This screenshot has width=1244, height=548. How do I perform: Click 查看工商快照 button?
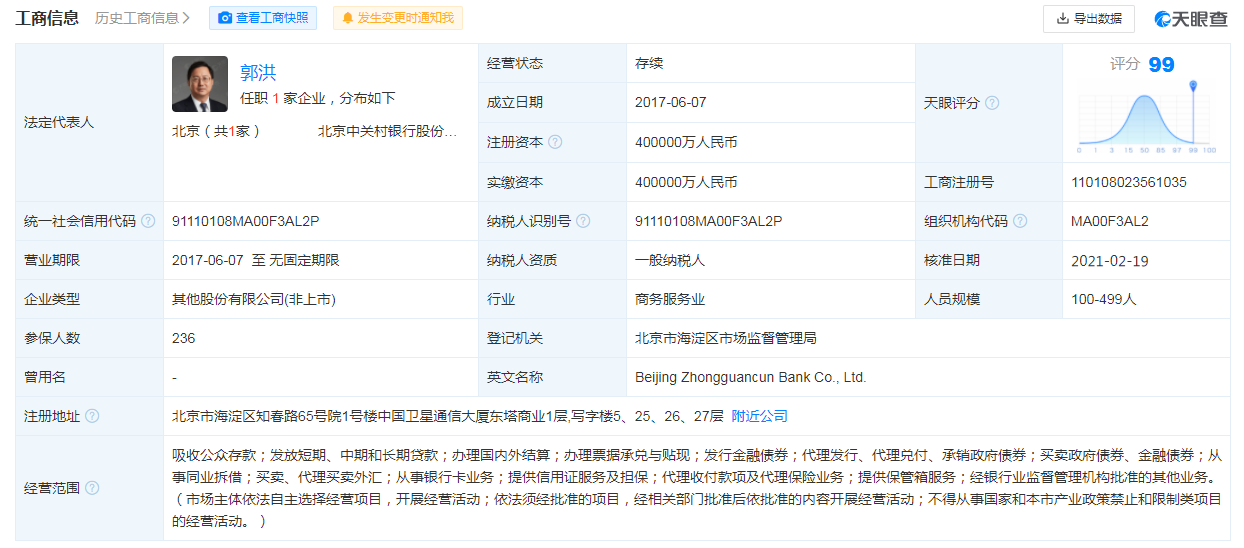coord(263,18)
